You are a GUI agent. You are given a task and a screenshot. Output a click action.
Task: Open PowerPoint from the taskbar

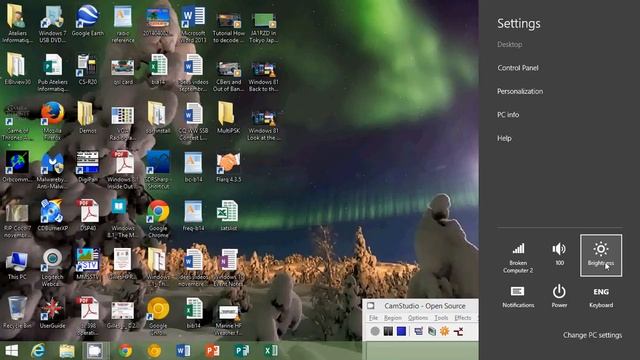[212, 351]
